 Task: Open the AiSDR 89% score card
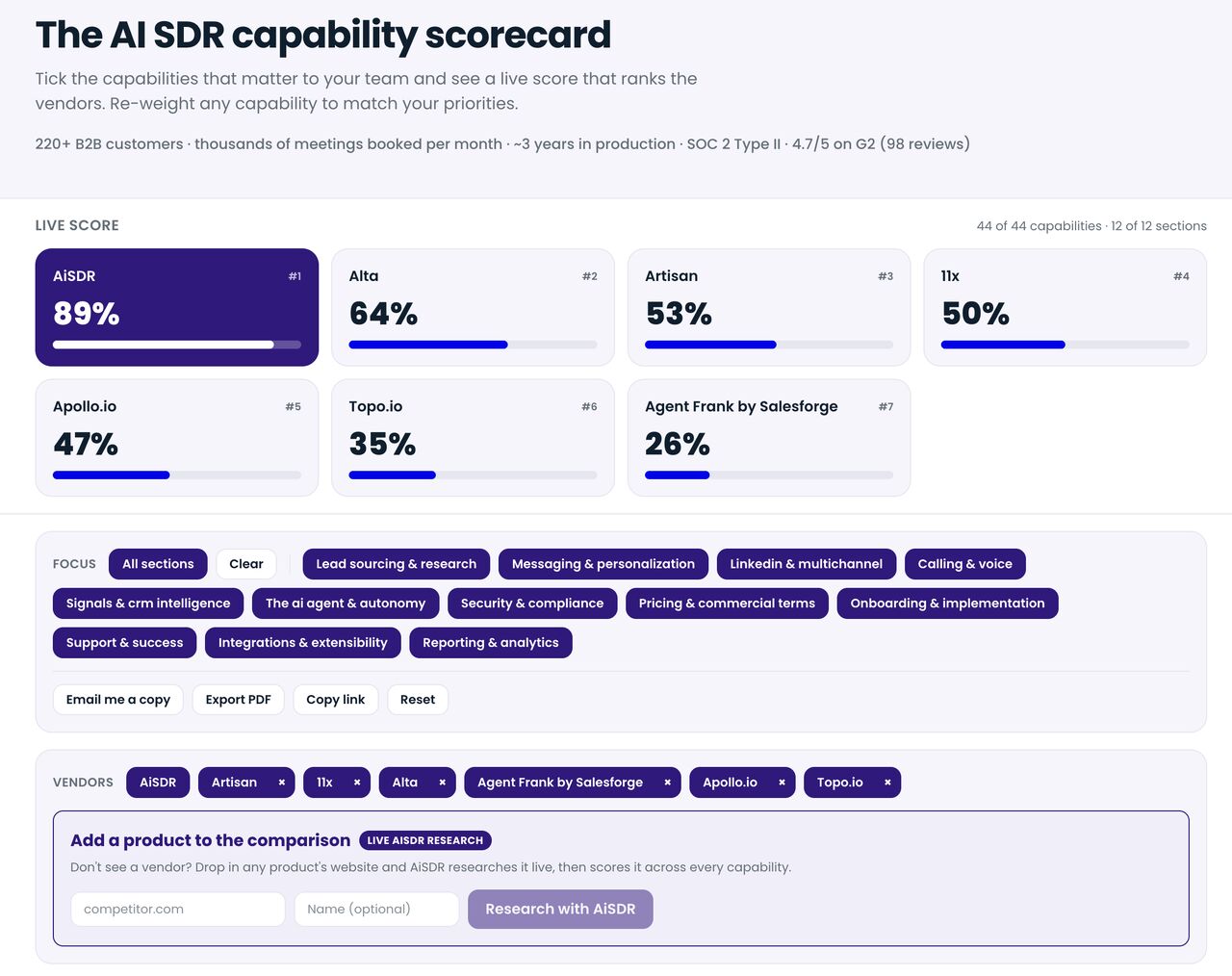point(177,308)
